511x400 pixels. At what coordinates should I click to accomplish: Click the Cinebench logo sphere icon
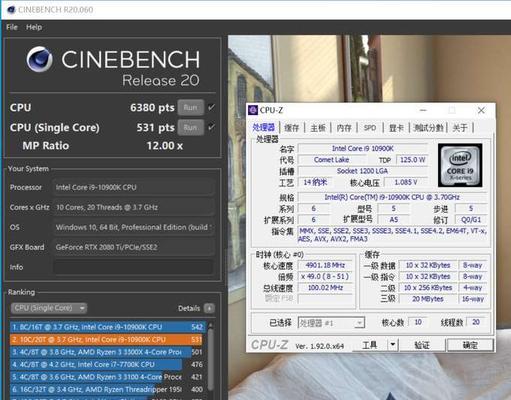click(39, 59)
